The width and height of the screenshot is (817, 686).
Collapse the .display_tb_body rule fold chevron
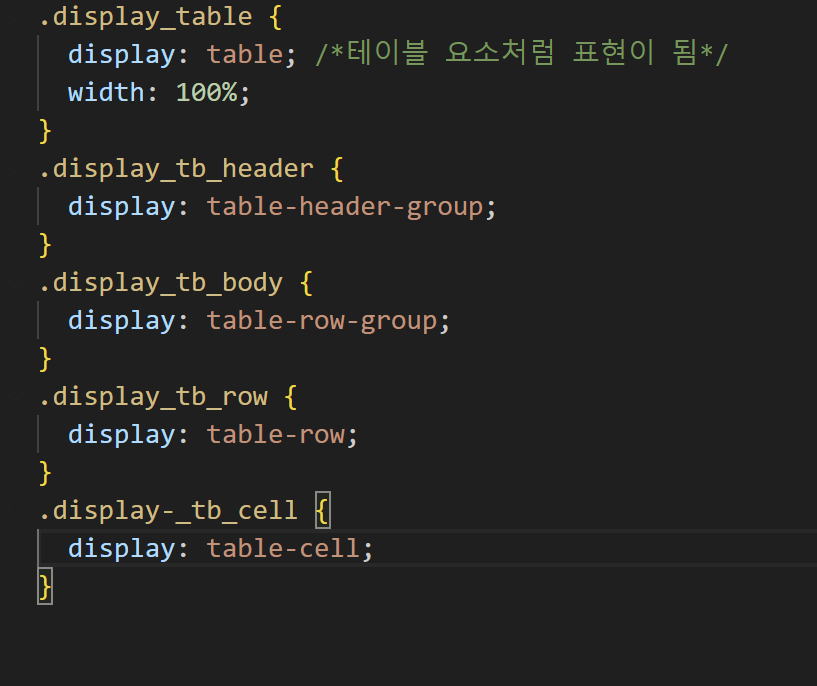tap(16, 283)
